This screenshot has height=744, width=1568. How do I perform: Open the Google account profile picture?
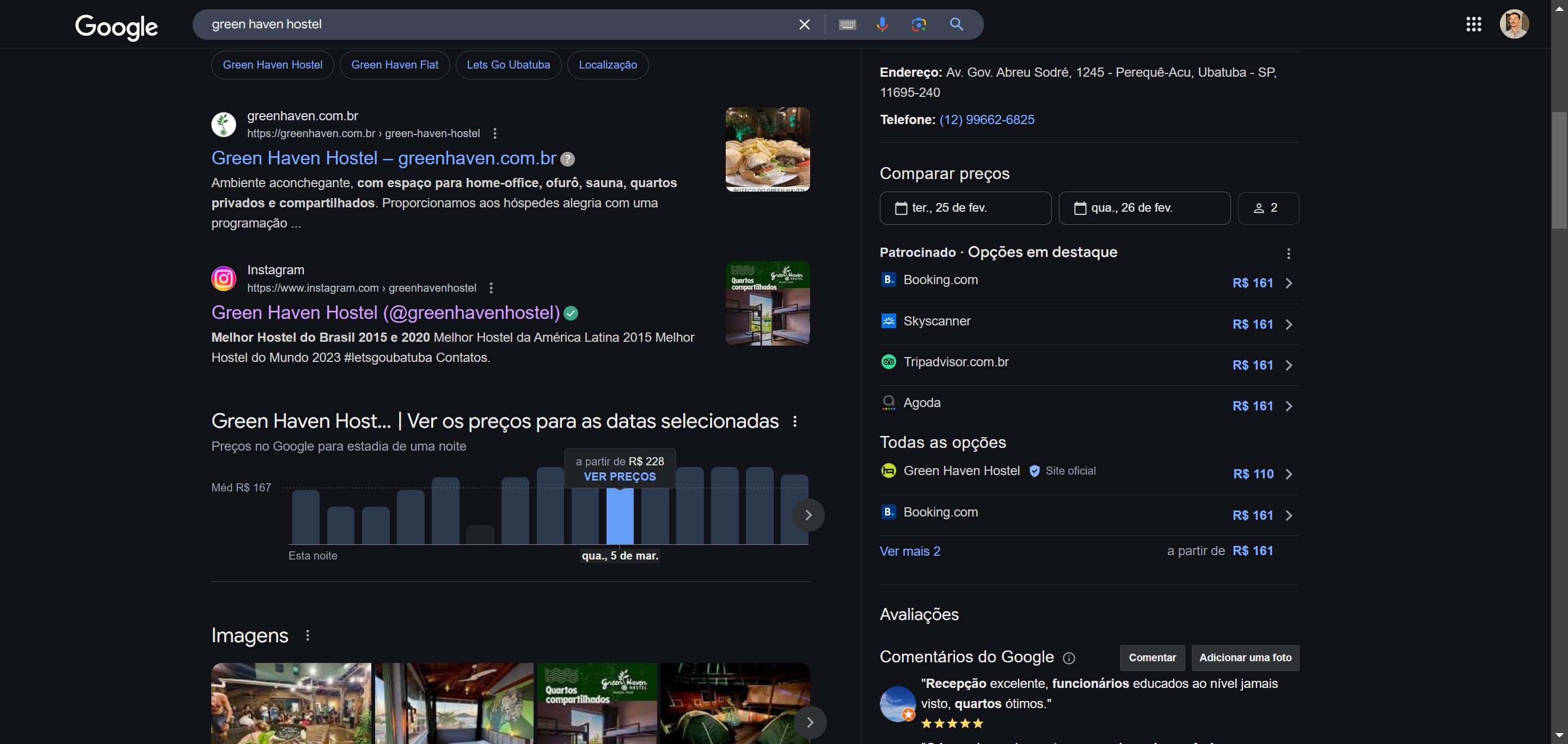[1514, 24]
